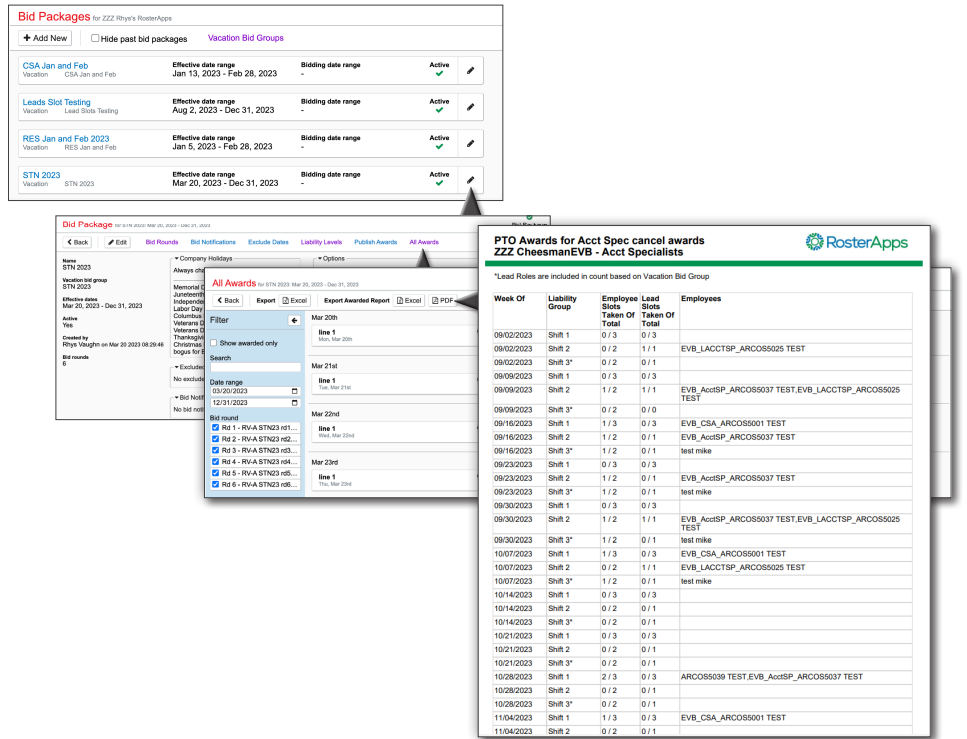Viewport: 967px width, 739px height.
Task: Open the CSA Jan and Feb package link
Action: tap(56, 65)
